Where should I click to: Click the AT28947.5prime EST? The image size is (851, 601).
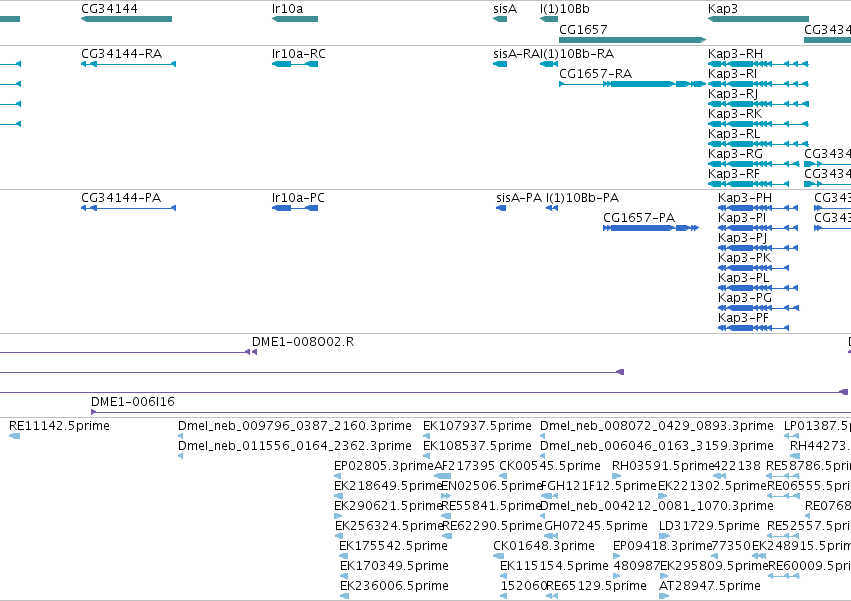coord(664,596)
